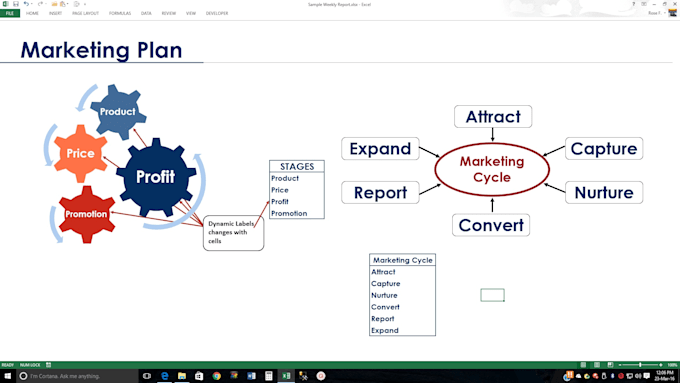This screenshot has height=383, width=680.
Task: Click the Redo arrow icon
Action: [40, 4]
